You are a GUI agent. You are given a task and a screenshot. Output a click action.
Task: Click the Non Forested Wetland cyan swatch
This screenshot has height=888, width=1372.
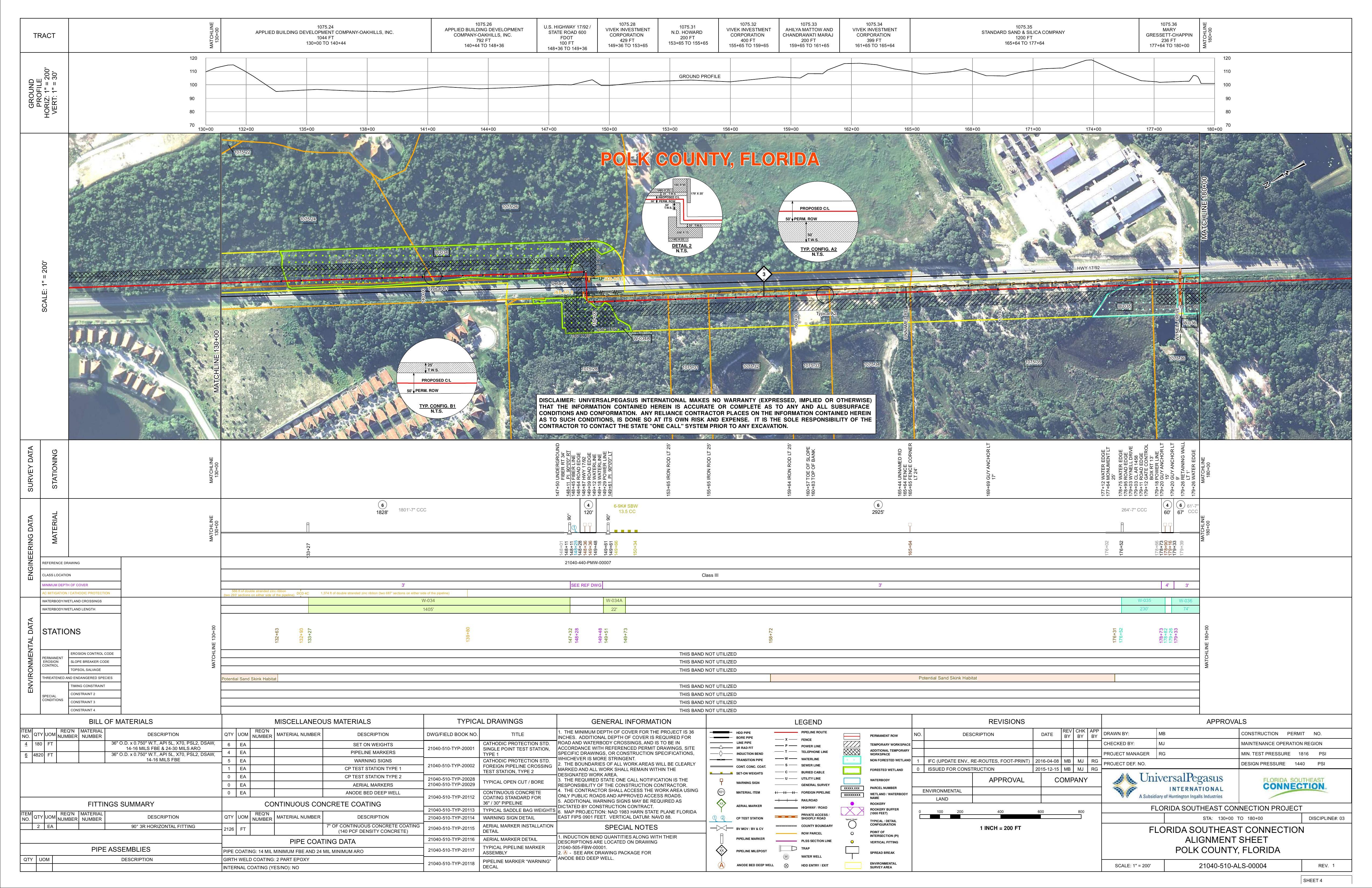click(852, 760)
